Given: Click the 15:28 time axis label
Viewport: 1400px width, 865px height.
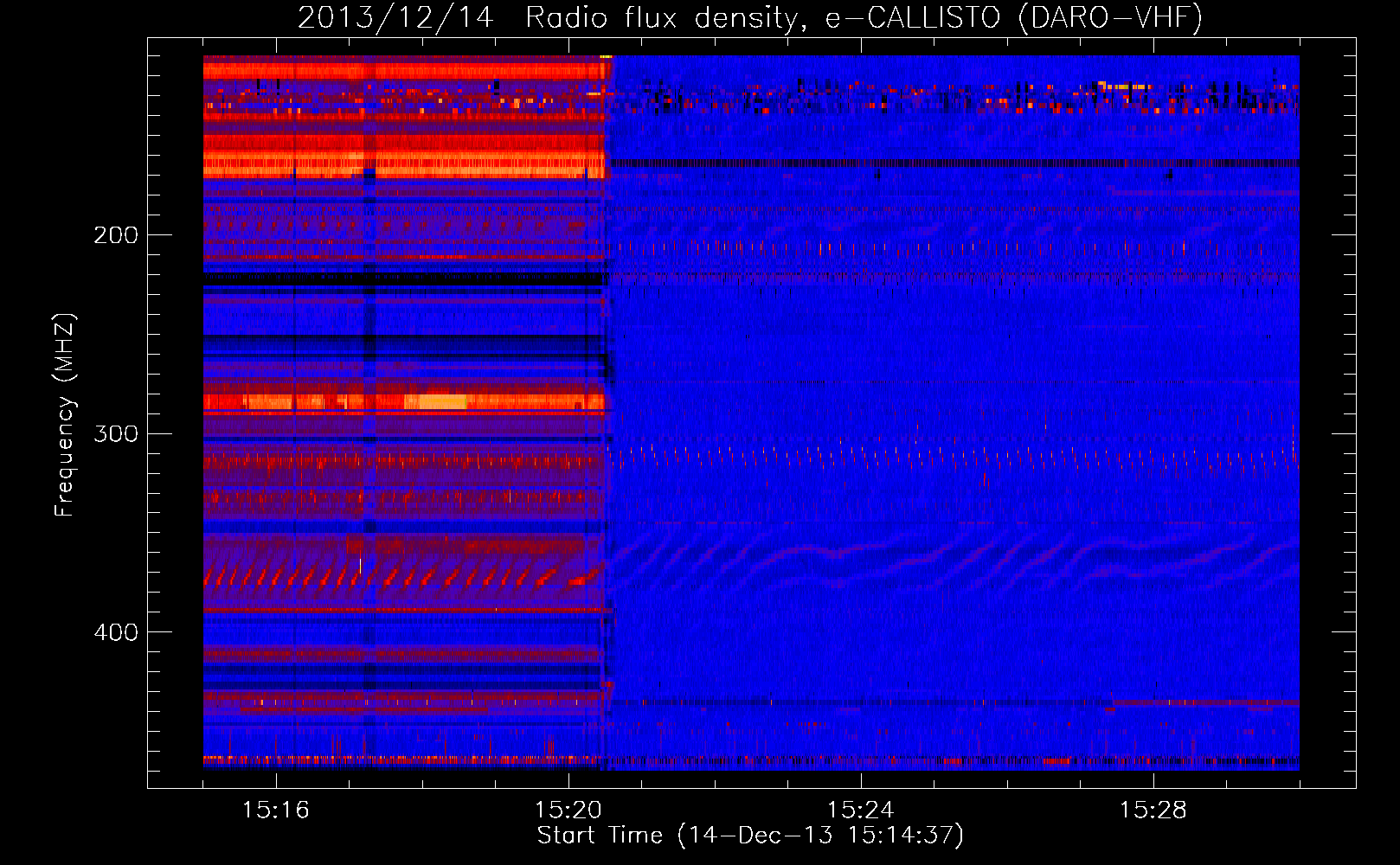Looking at the screenshot, I should coord(1153,811).
